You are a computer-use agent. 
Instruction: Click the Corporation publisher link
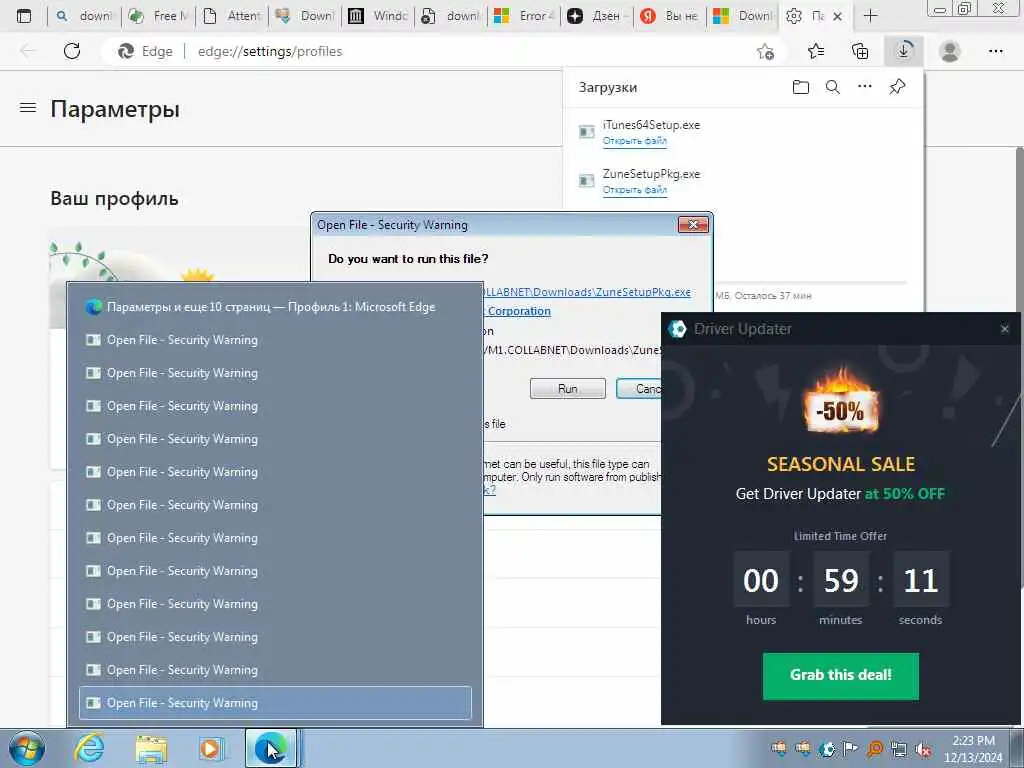(519, 311)
